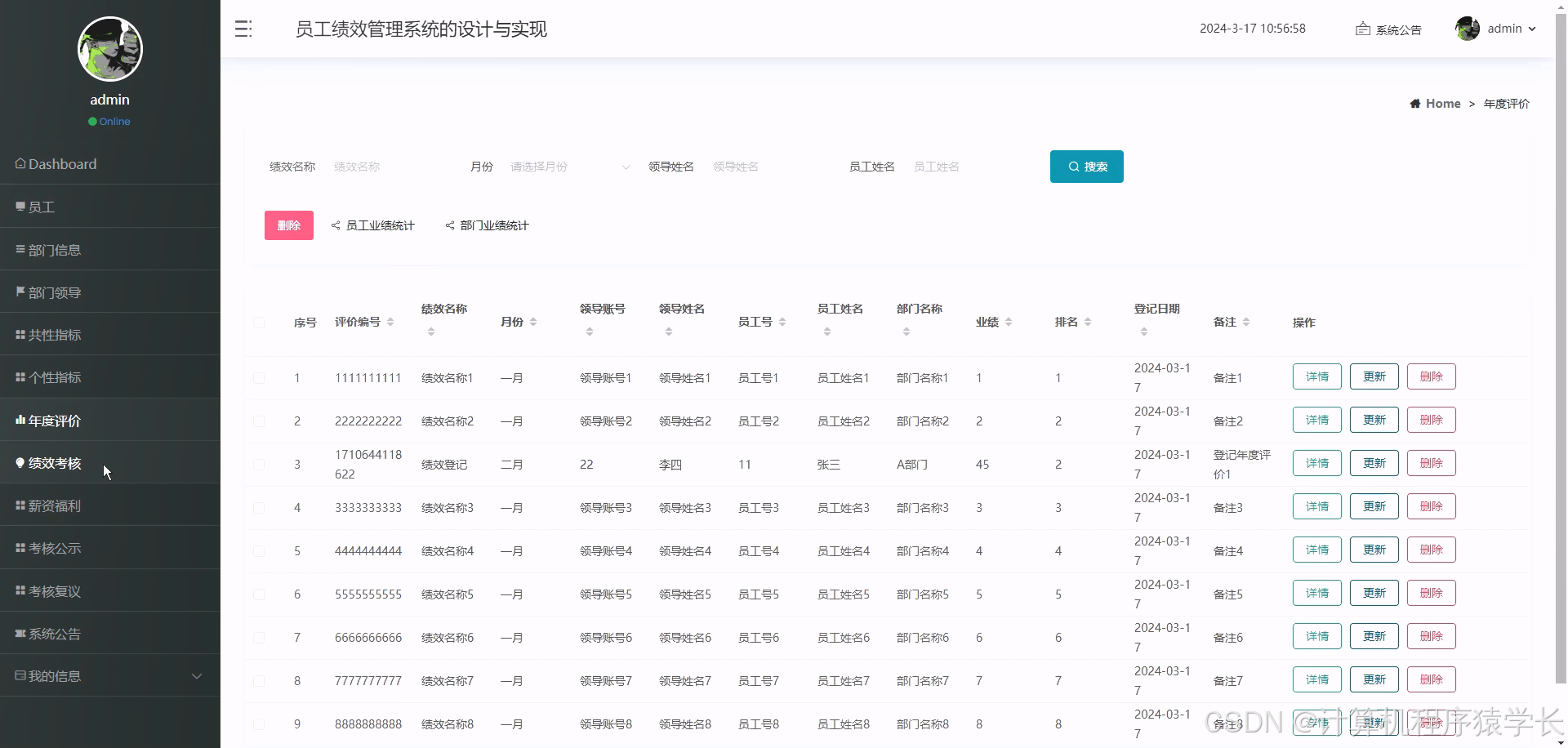The image size is (1568, 748).
Task: Click the pink 删除 batch button
Action: [289, 225]
